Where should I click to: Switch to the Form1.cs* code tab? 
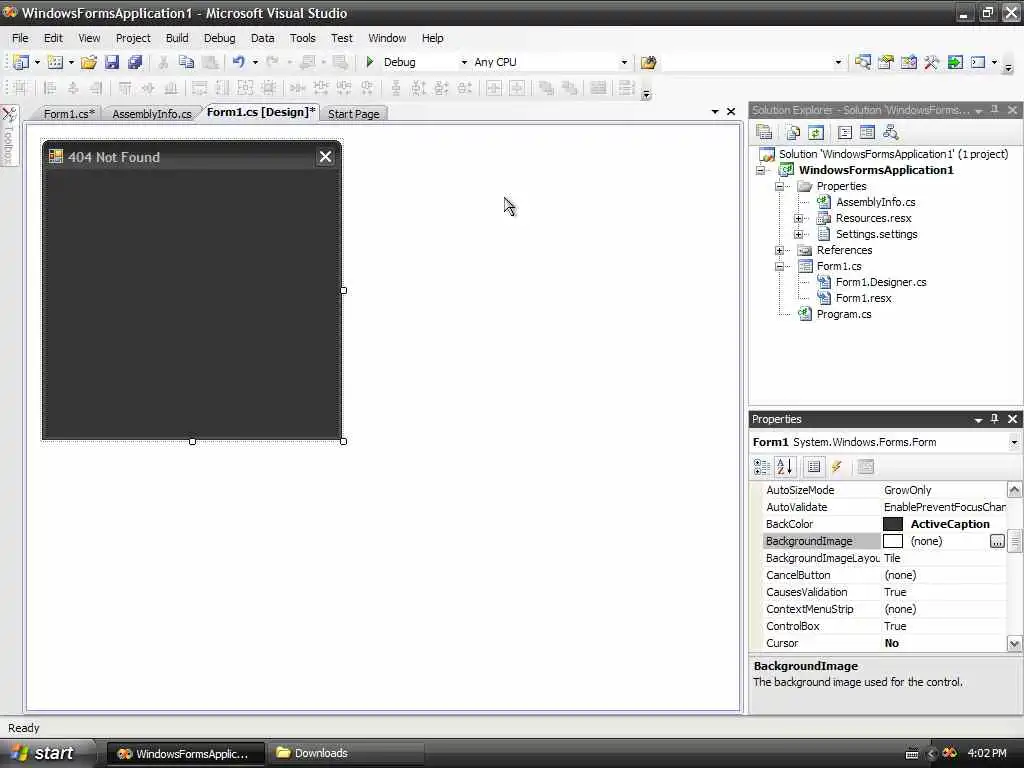tap(69, 114)
